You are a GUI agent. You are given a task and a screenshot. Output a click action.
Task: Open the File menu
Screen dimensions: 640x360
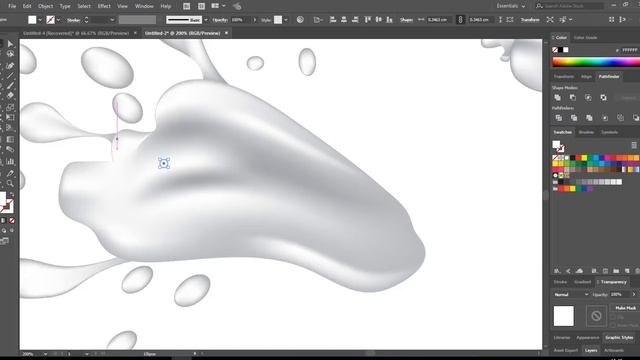[x=12, y=6]
